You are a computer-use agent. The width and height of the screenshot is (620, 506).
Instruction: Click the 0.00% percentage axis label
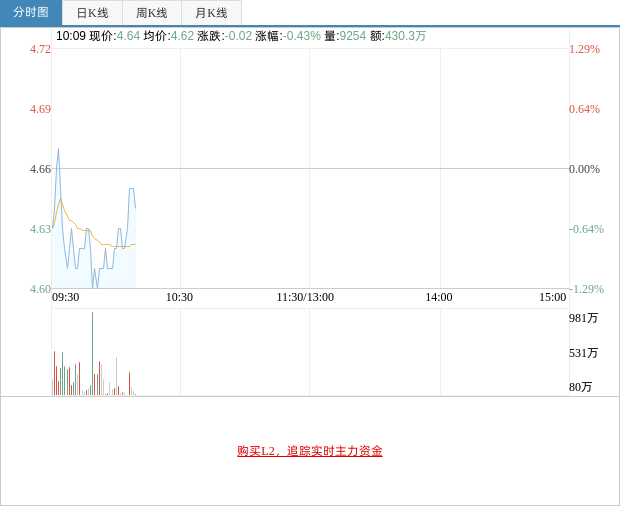[x=585, y=169]
